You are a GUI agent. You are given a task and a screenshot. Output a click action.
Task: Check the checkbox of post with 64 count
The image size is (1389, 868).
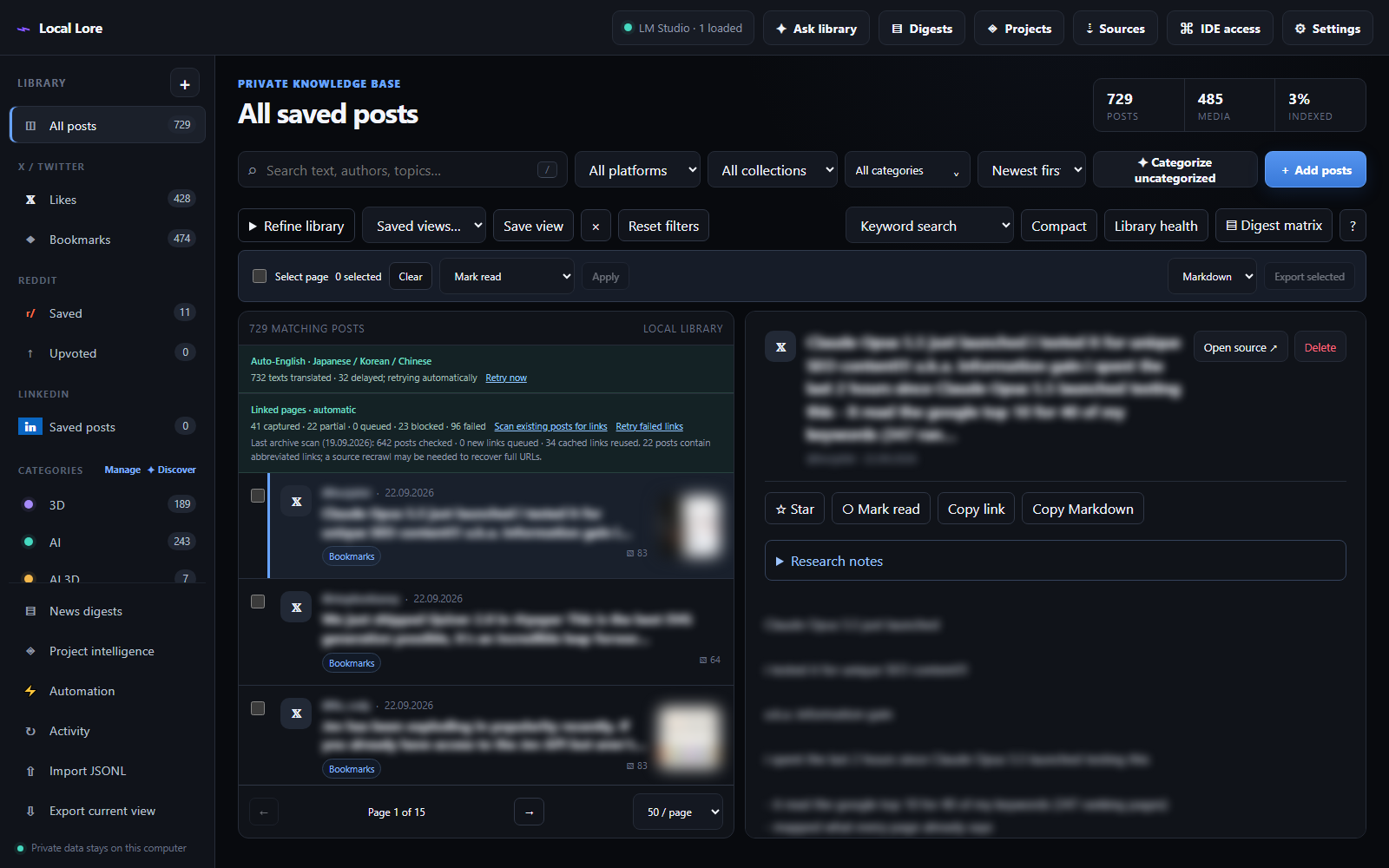pyautogui.click(x=258, y=602)
